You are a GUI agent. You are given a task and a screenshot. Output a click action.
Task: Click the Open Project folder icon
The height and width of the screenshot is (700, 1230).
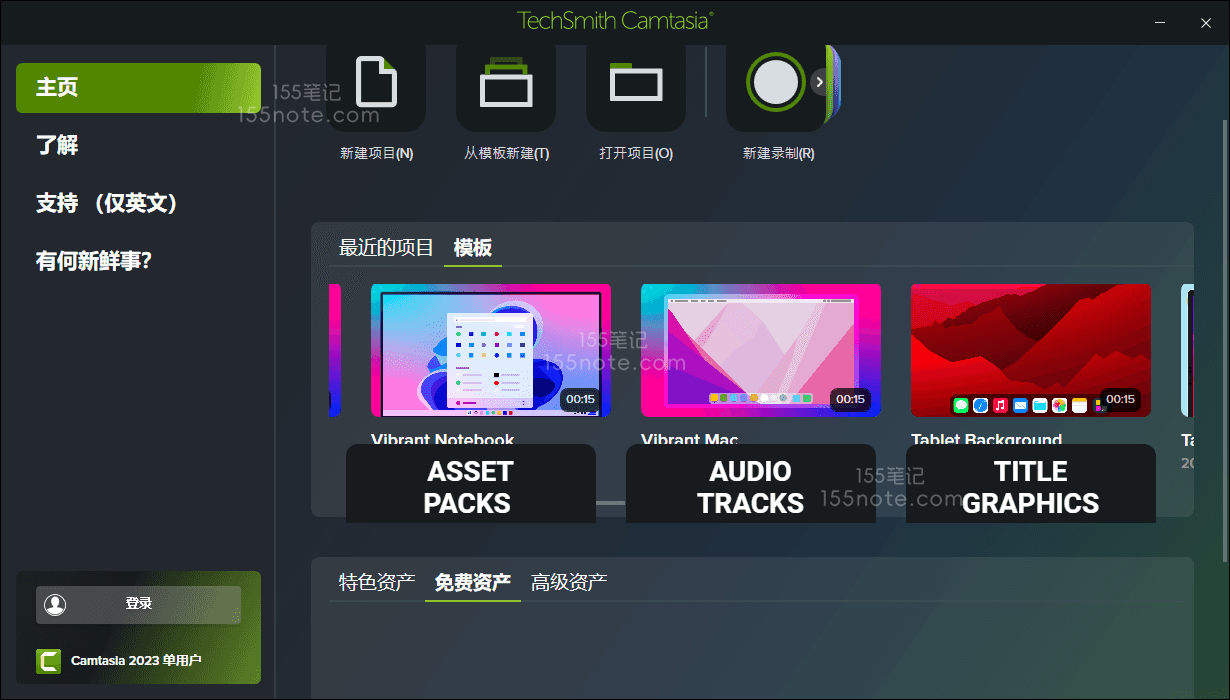pyautogui.click(x=636, y=84)
